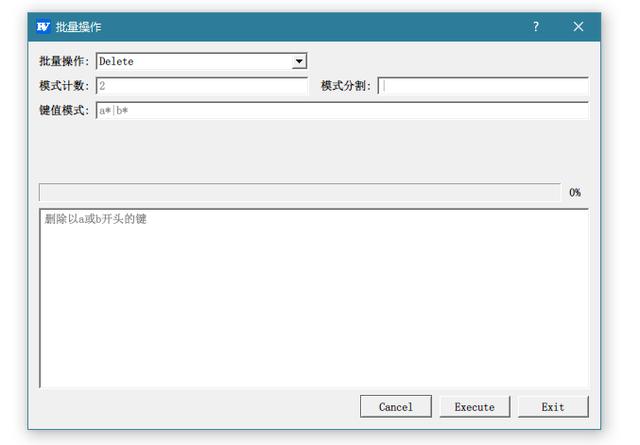This screenshot has height=445, width=640.
Task: Focus the 模式分割 input field
Action: (x=483, y=86)
